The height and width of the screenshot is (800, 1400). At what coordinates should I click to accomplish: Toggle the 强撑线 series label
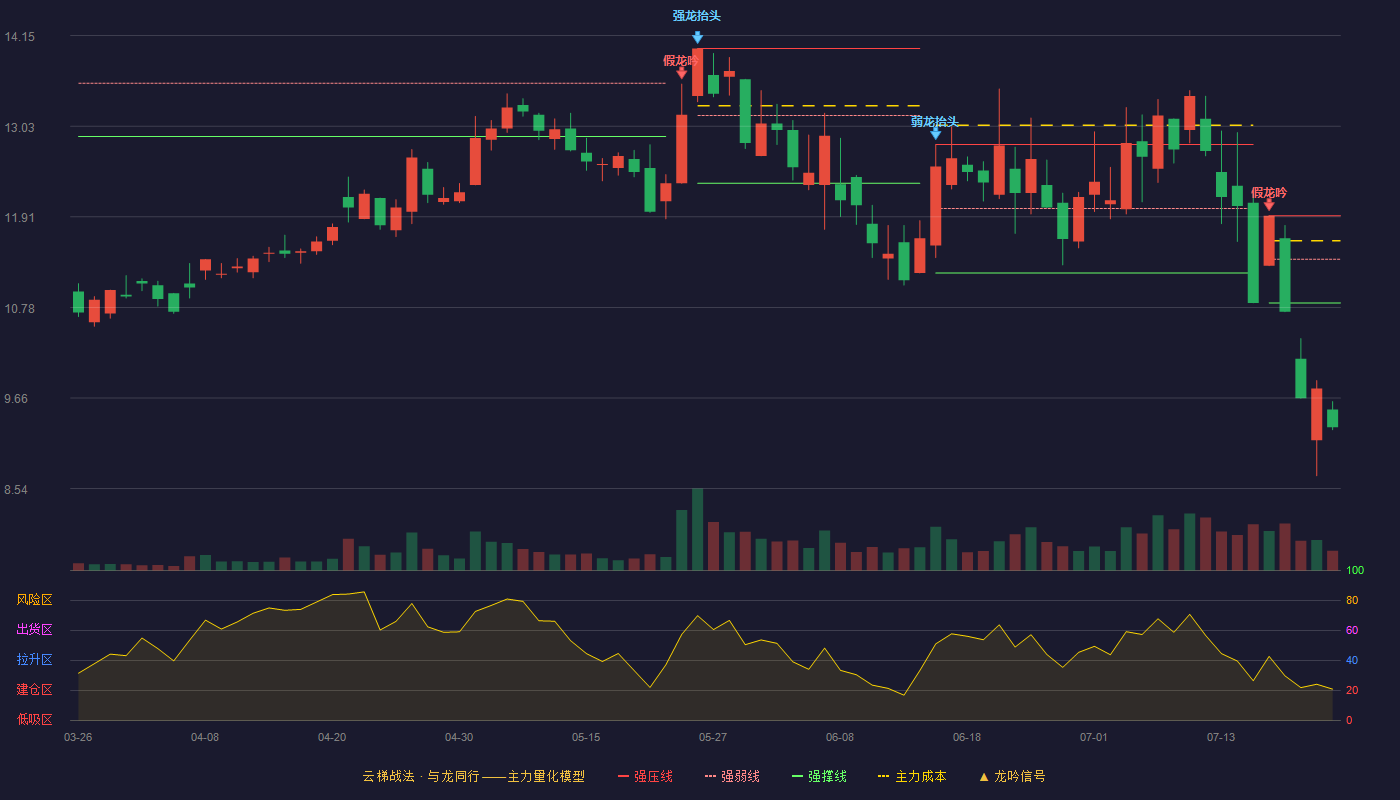tap(827, 777)
